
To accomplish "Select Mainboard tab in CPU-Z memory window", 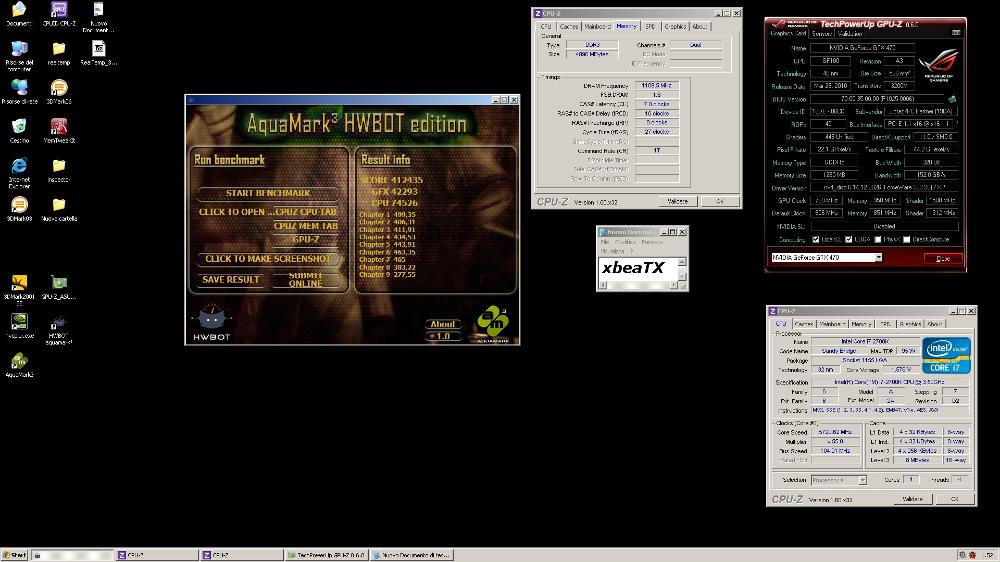I will tap(598, 27).
